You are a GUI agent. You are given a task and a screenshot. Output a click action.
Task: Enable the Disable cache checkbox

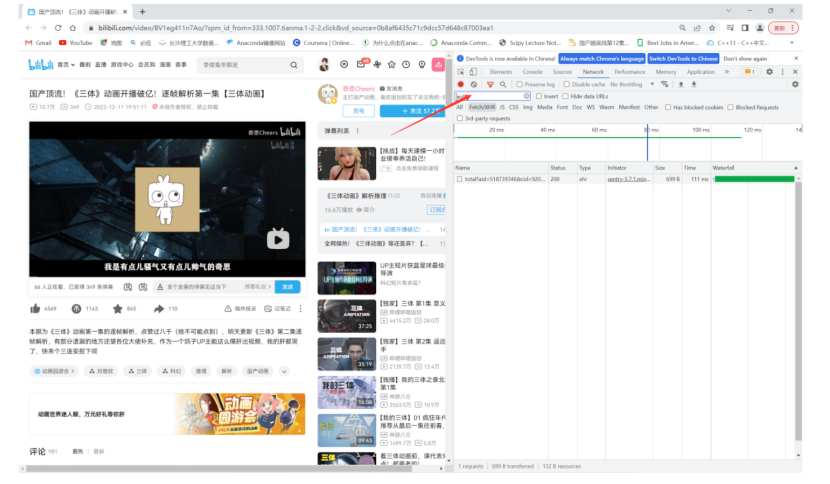[x=566, y=84]
